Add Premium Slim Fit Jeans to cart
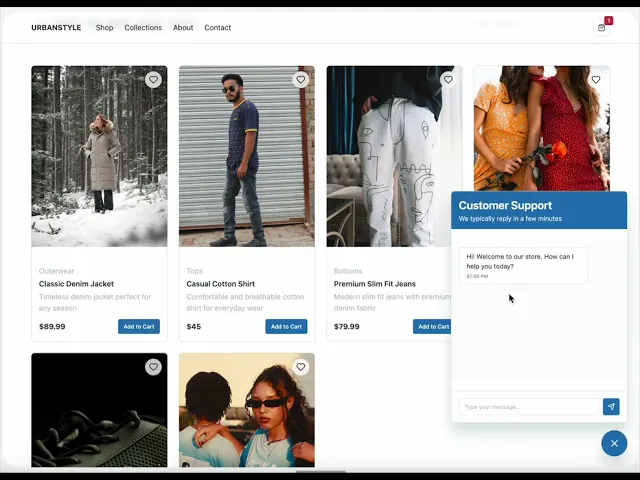Image resolution: width=640 pixels, height=480 pixels. click(x=432, y=327)
